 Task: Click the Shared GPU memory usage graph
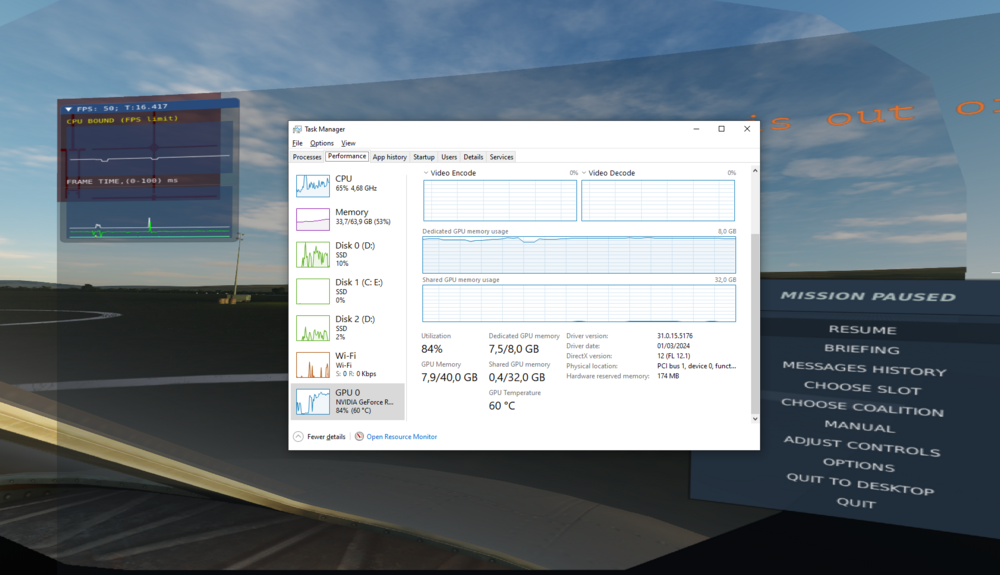(579, 303)
